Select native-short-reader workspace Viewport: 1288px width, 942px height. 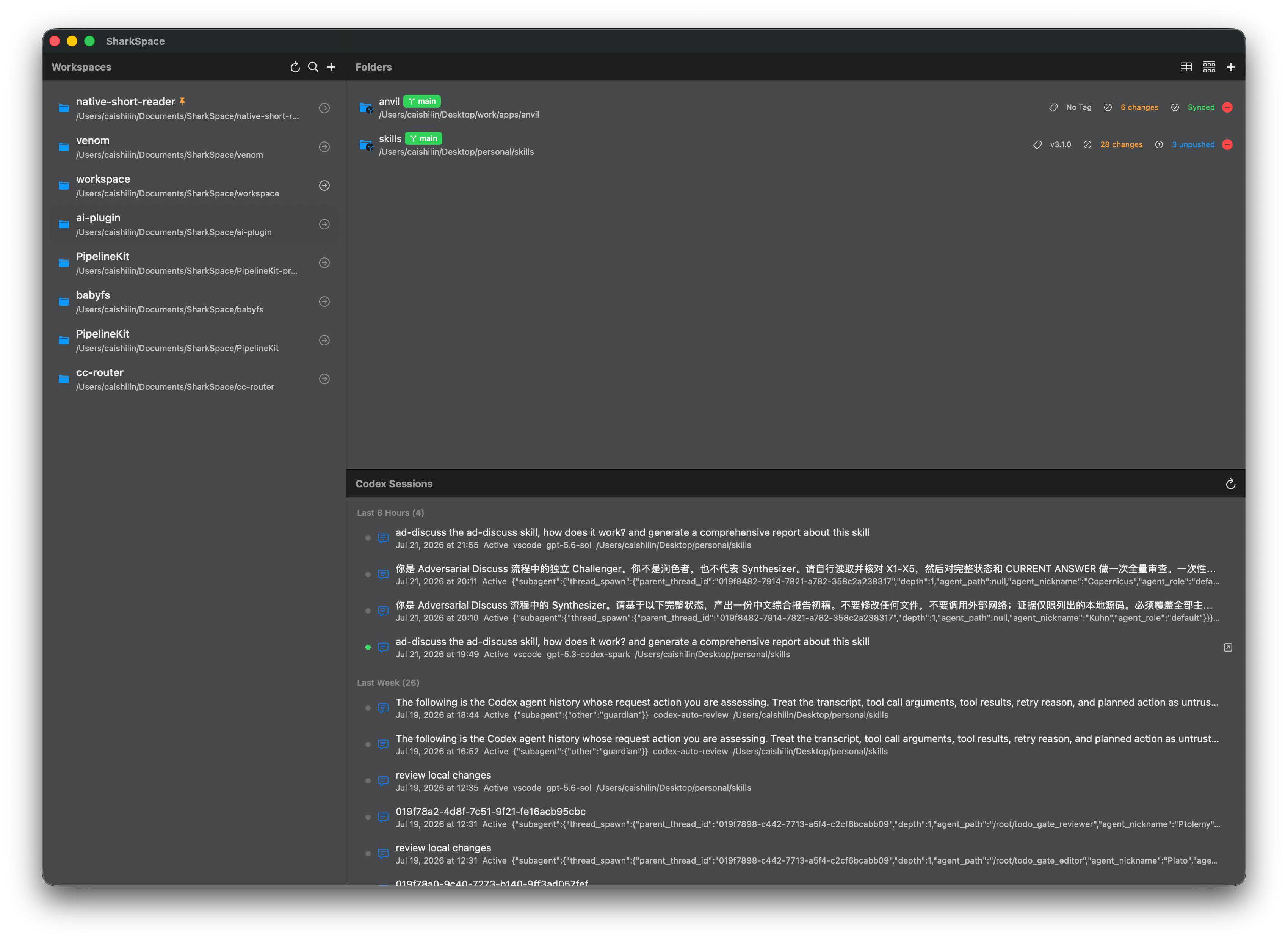pyautogui.click(x=194, y=108)
